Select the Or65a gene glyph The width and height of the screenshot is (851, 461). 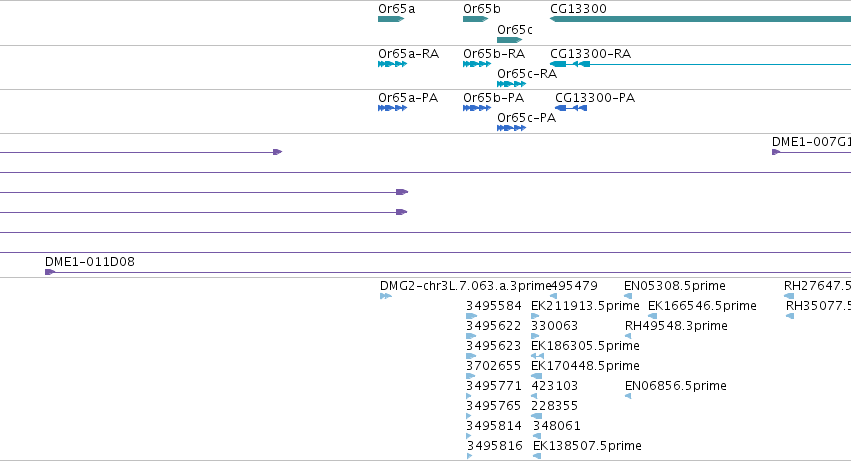391,19
